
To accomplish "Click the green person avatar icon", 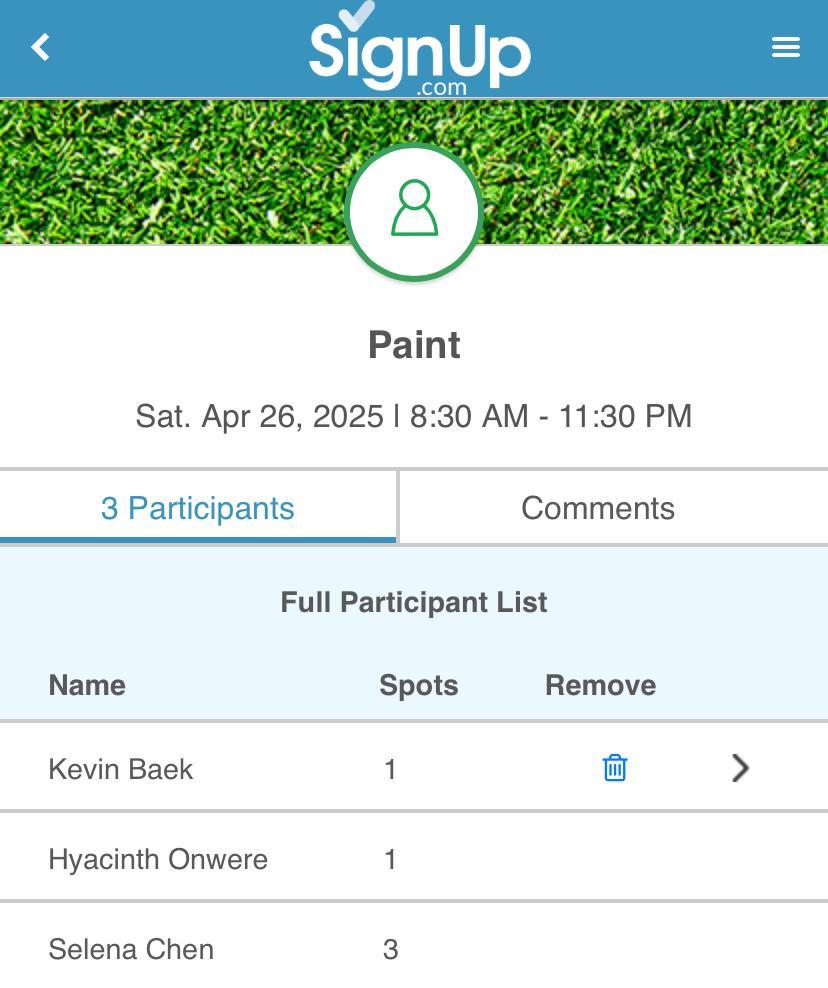I will pyautogui.click(x=414, y=211).
